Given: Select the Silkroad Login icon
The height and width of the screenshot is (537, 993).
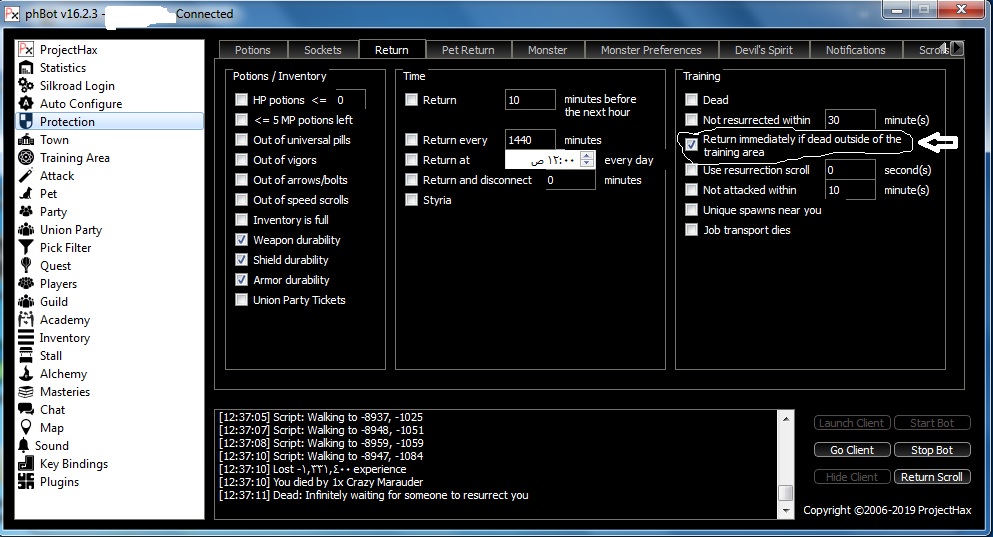Looking at the screenshot, I should [26, 86].
